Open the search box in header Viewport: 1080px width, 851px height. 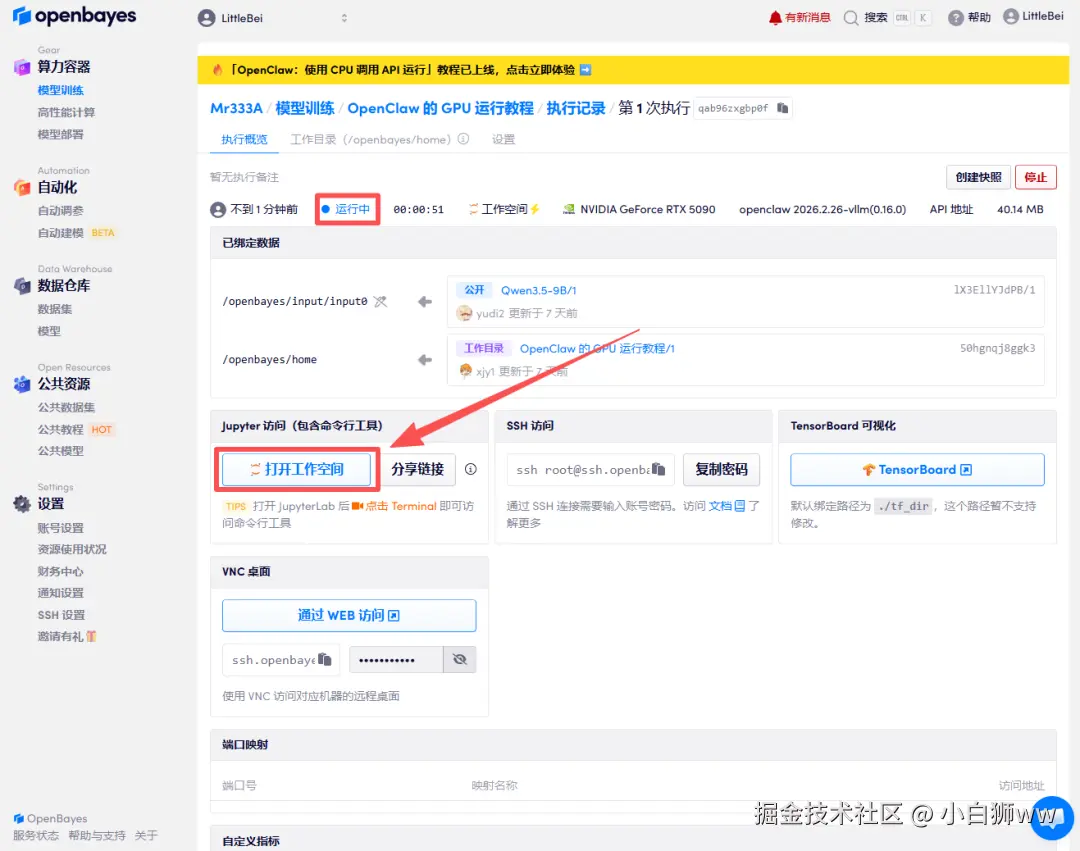pyautogui.click(x=887, y=18)
